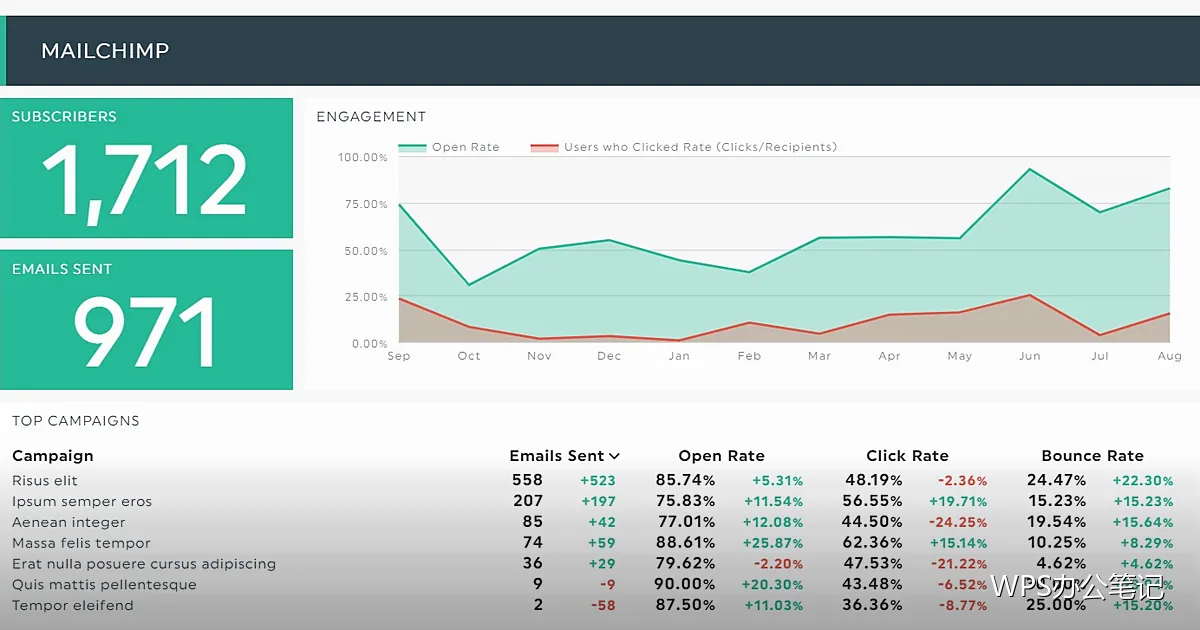
Task: Click the +19.71% click rate change
Action: click(958, 502)
